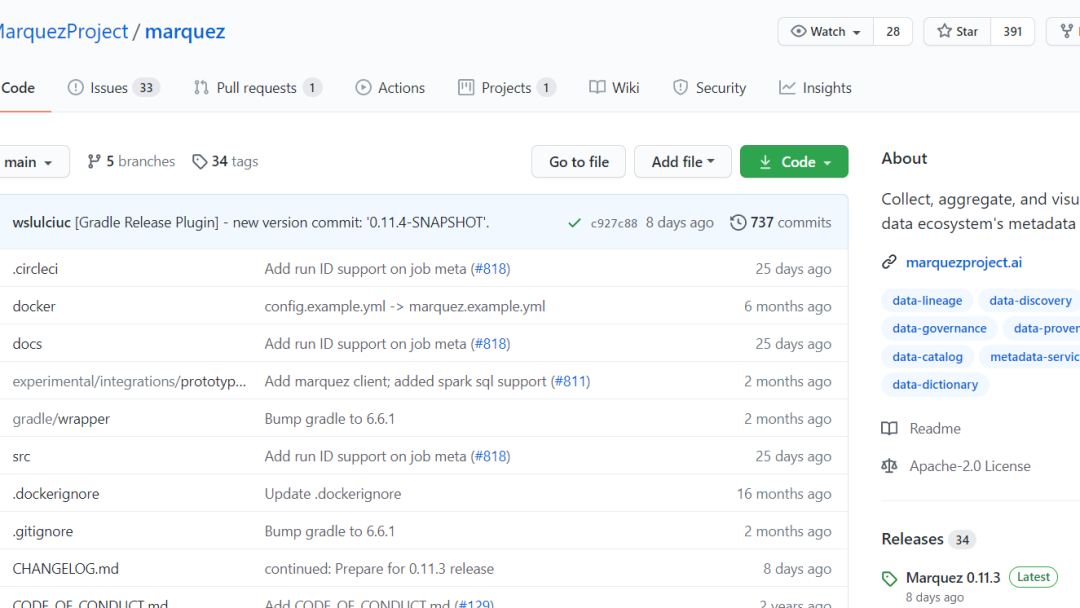Image resolution: width=1080 pixels, height=608 pixels.
Task: Open the Issues tab
Action: click(x=114, y=88)
